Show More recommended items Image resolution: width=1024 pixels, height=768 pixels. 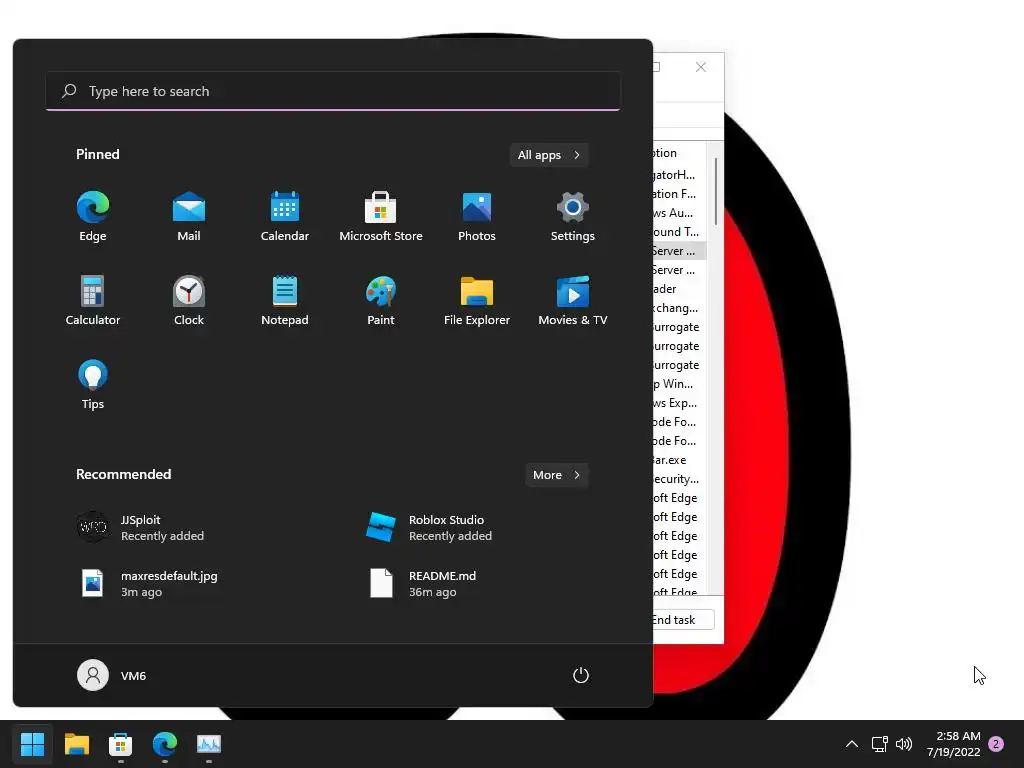click(556, 475)
